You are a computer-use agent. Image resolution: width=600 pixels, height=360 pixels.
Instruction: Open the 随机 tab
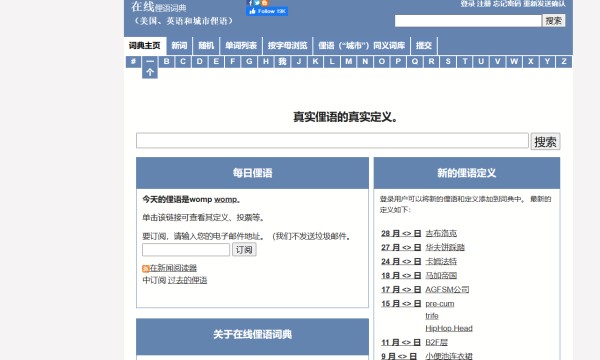[x=206, y=46]
